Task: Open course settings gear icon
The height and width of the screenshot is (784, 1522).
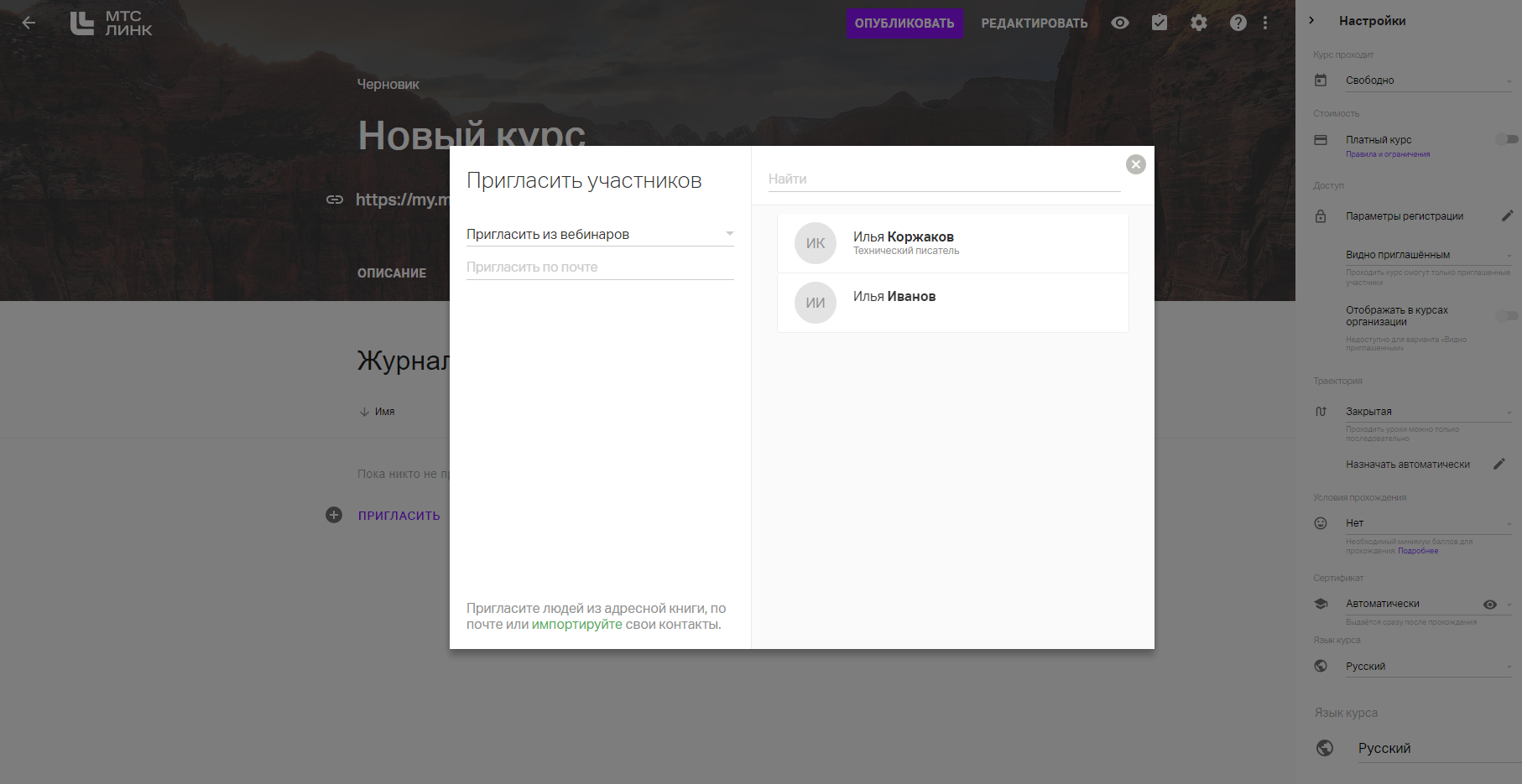Action: 1199,23
